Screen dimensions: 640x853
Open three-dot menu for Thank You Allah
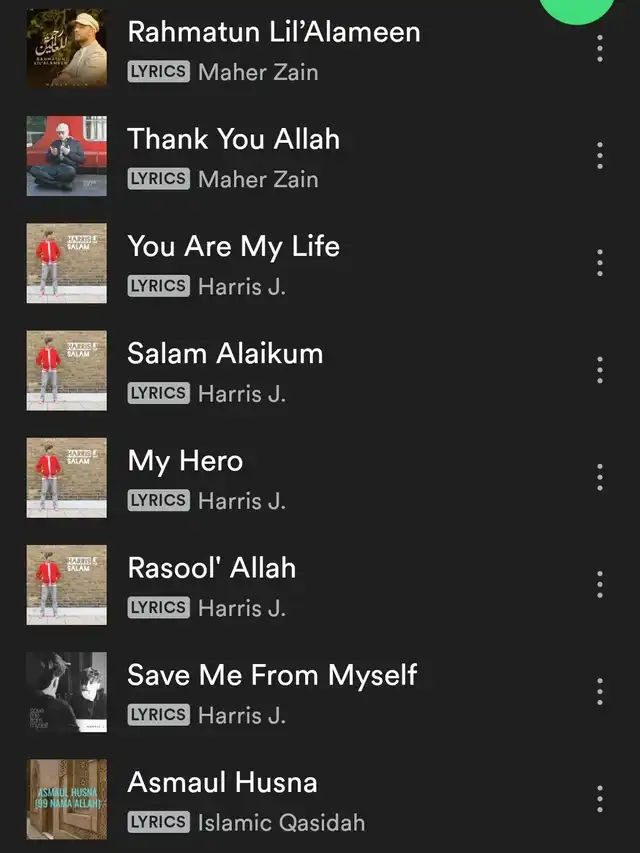point(600,156)
